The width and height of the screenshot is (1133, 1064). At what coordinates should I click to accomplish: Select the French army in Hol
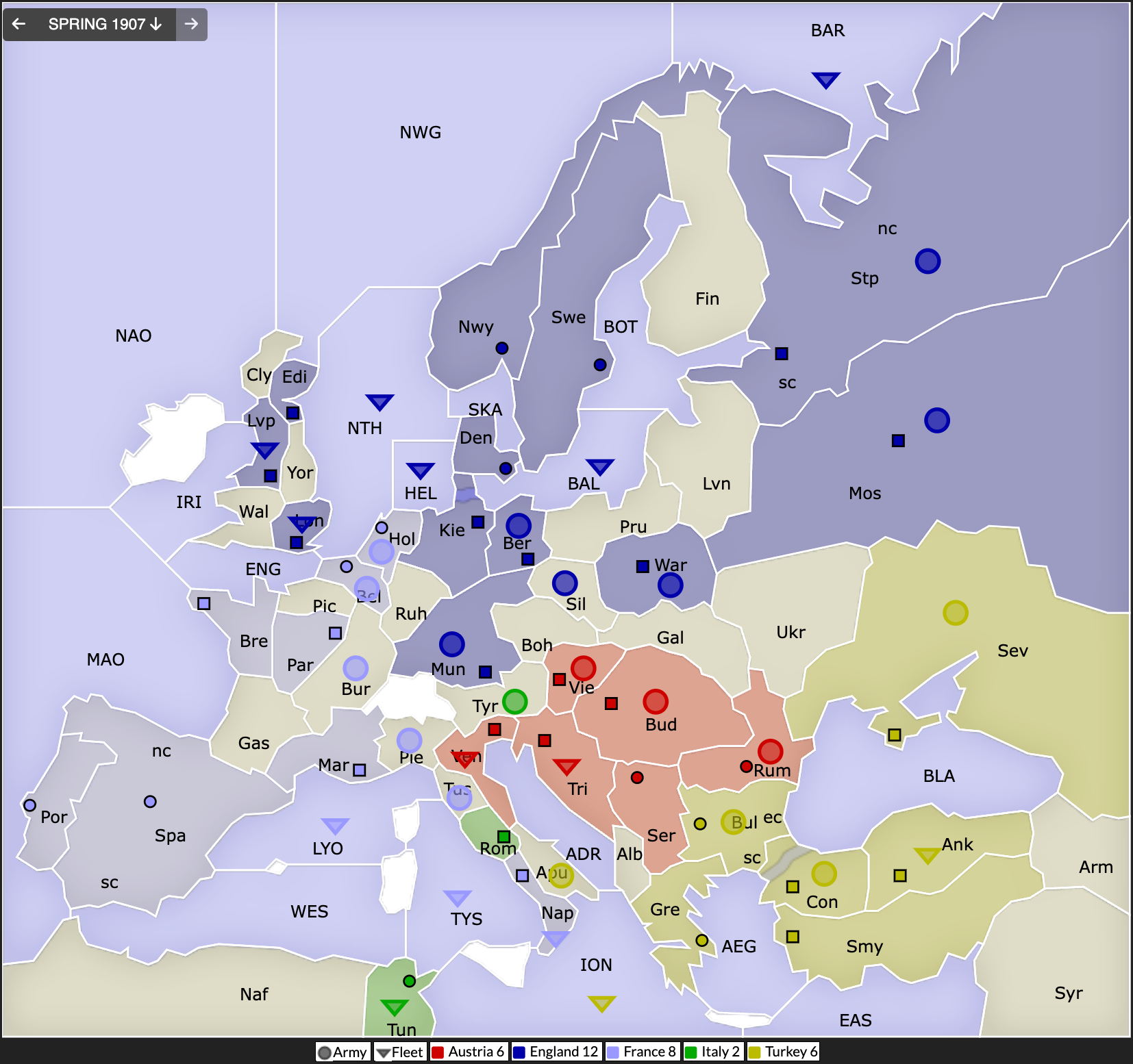tap(382, 551)
